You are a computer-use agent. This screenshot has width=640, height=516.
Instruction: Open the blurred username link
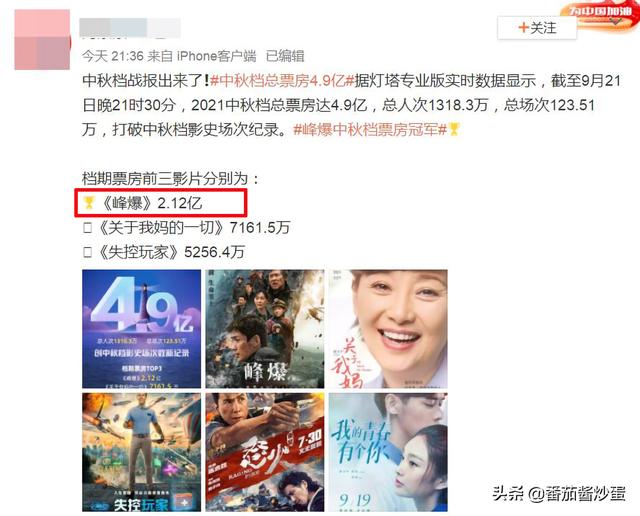coord(130,28)
